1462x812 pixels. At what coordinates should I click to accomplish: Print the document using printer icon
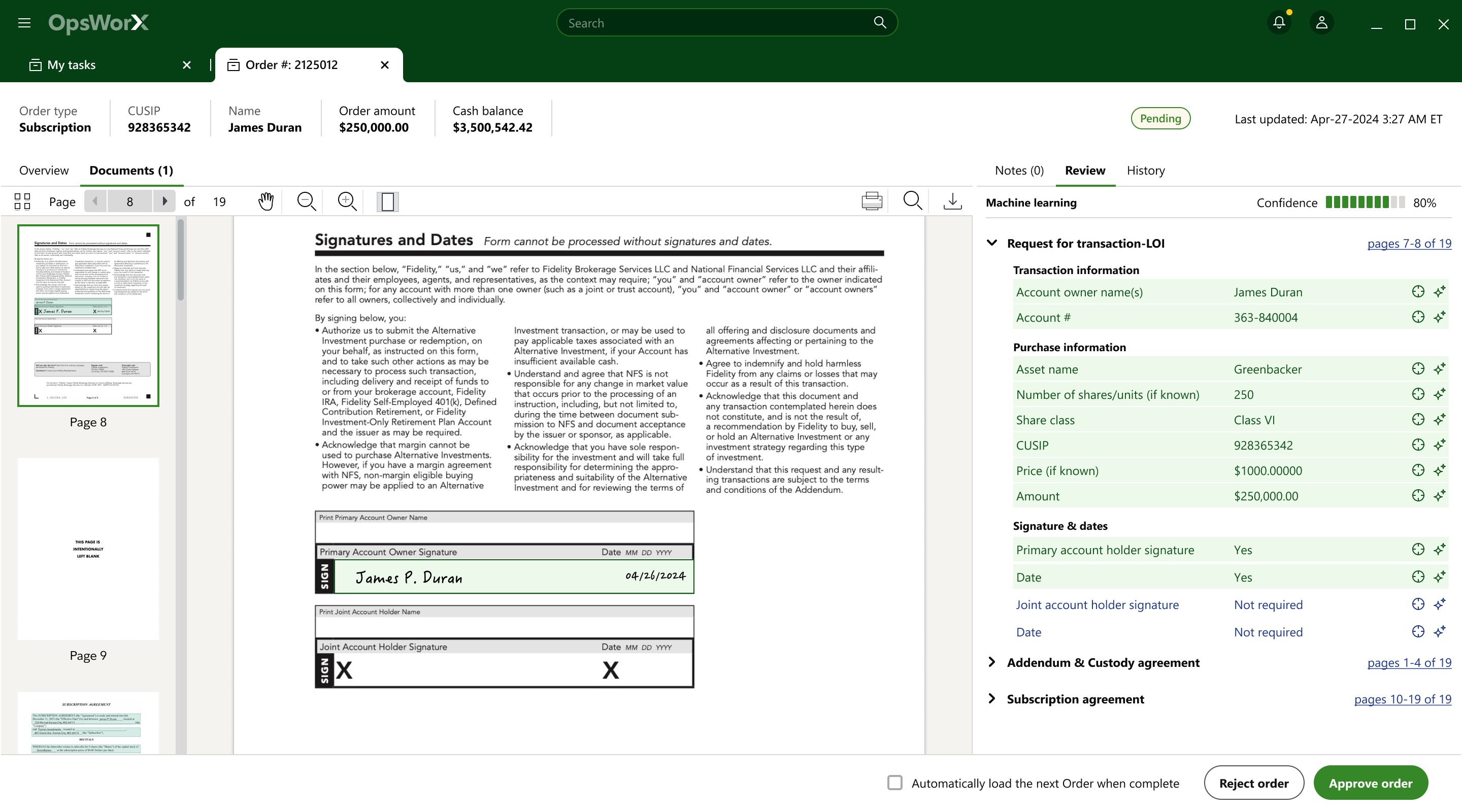click(x=872, y=201)
